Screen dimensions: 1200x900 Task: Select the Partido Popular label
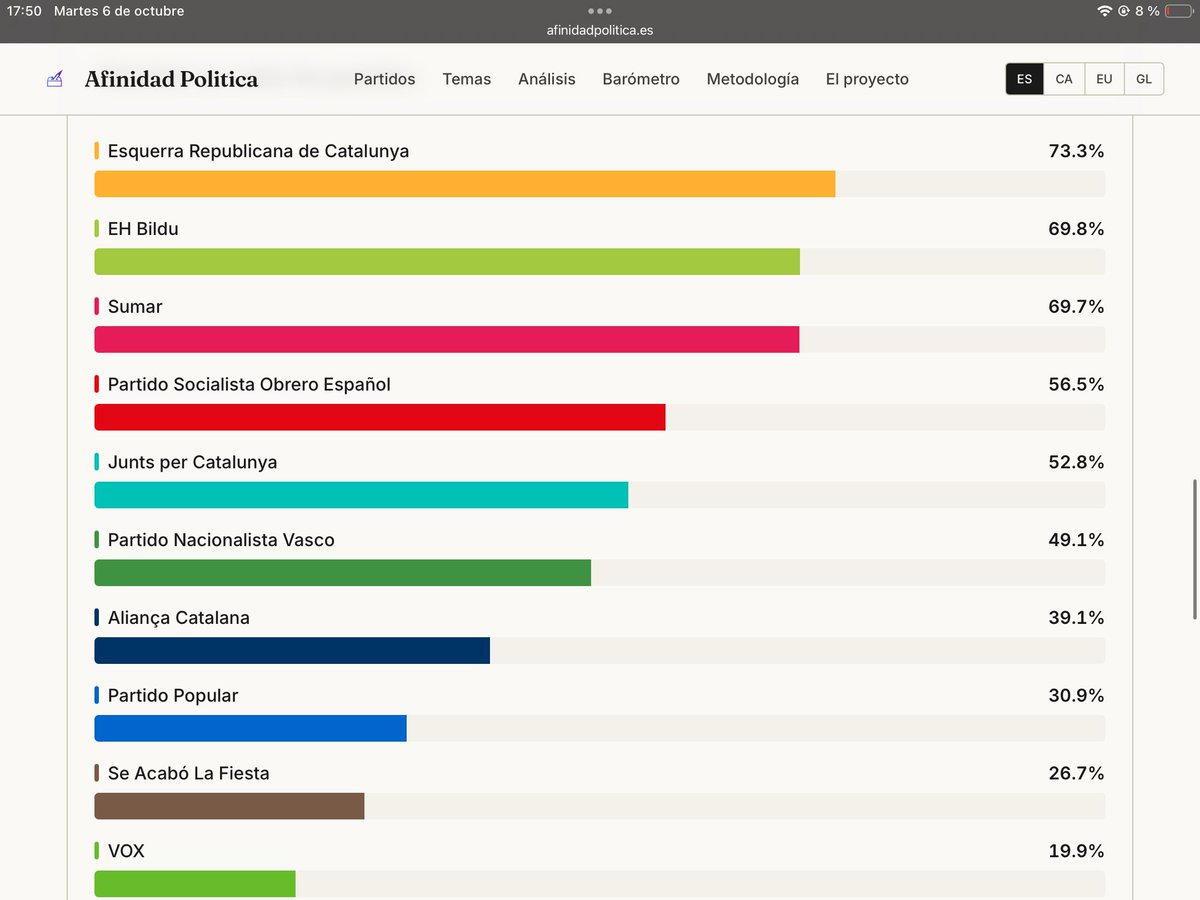tap(173, 696)
